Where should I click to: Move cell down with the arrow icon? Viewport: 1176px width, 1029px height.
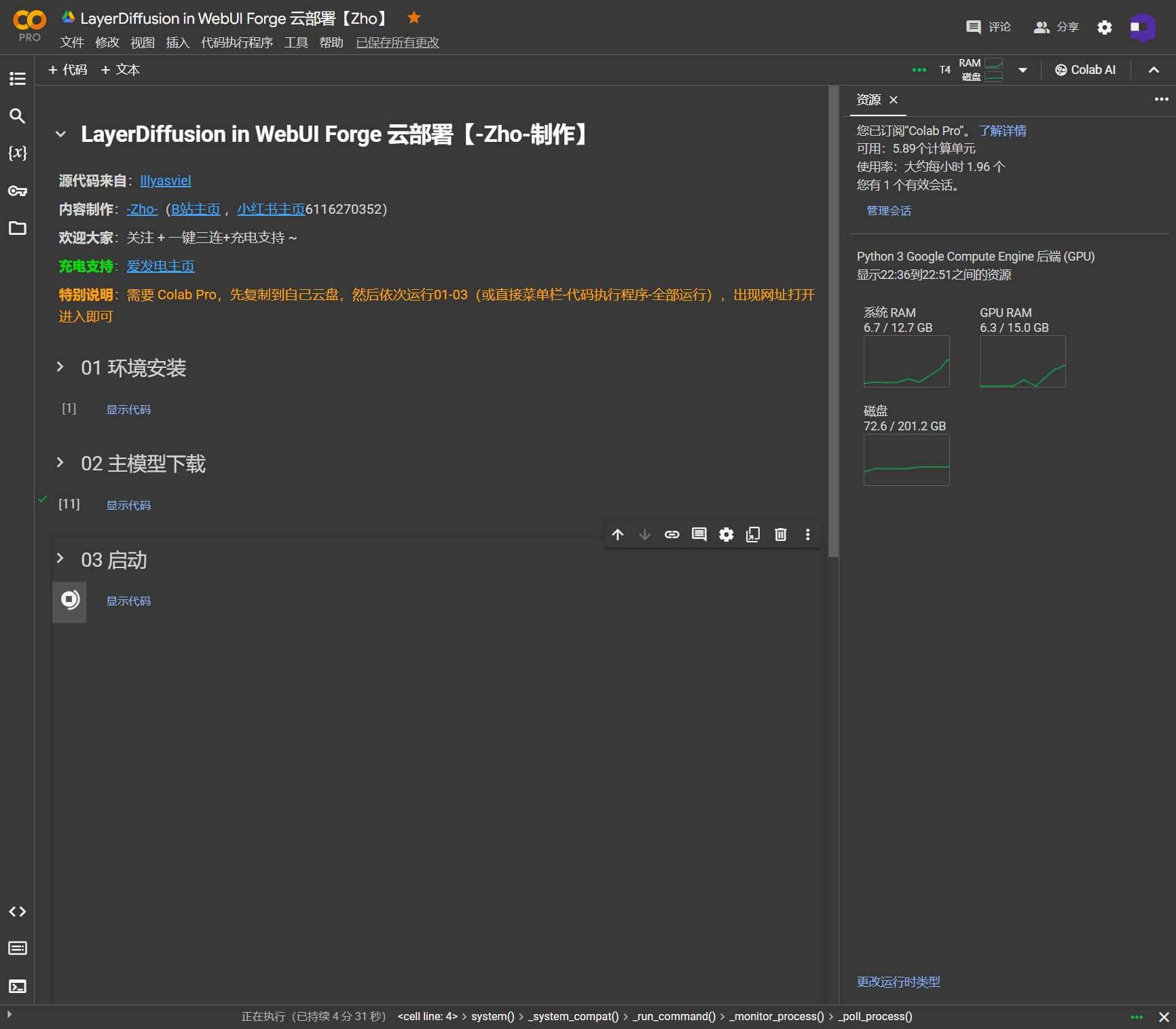coord(645,535)
